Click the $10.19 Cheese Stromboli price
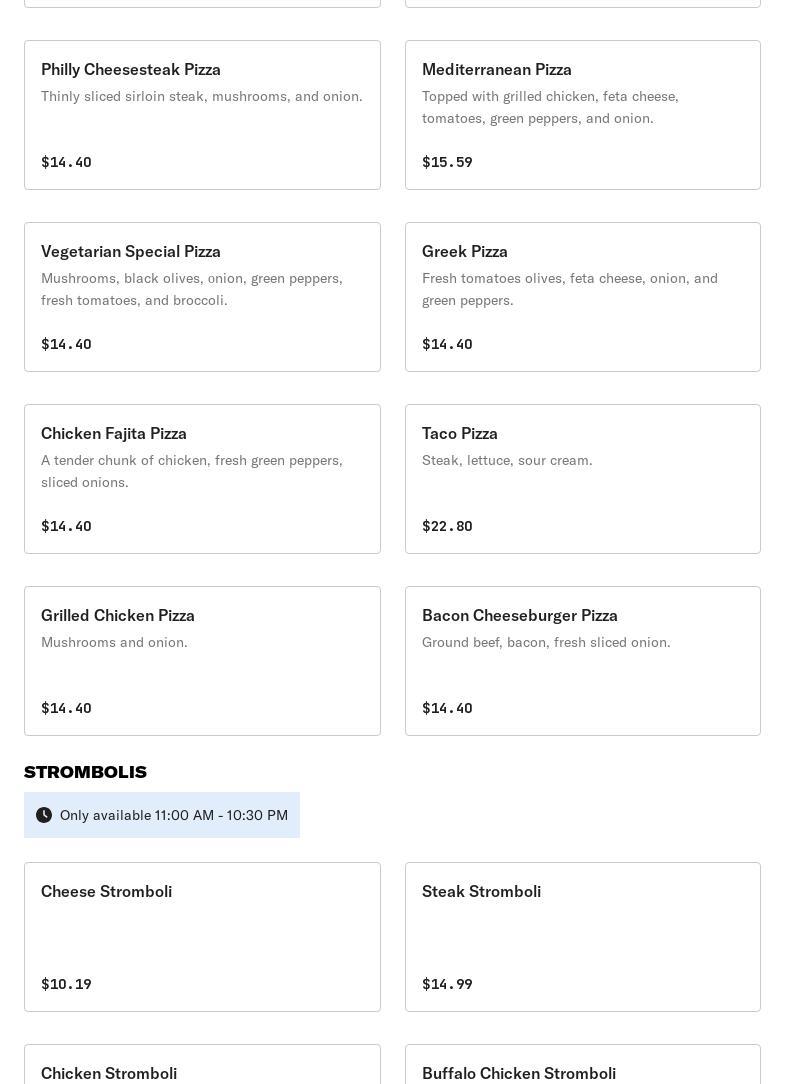This screenshot has width=785, height=1084. 66,984
